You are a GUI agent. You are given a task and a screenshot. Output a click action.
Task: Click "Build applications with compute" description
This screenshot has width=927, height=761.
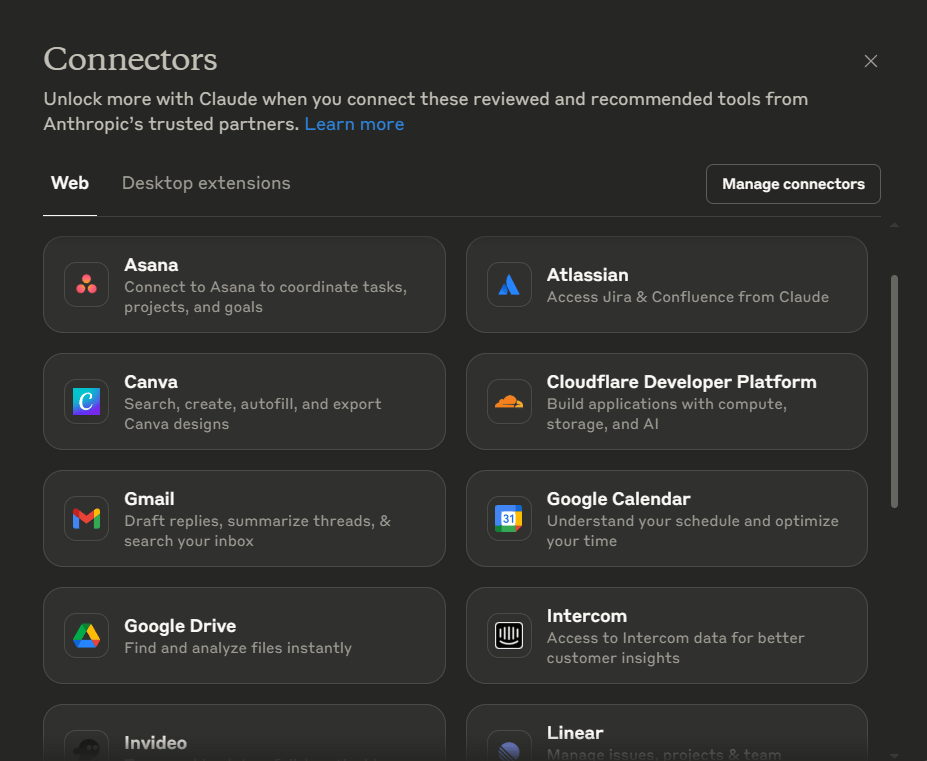[x=666, y=414]
